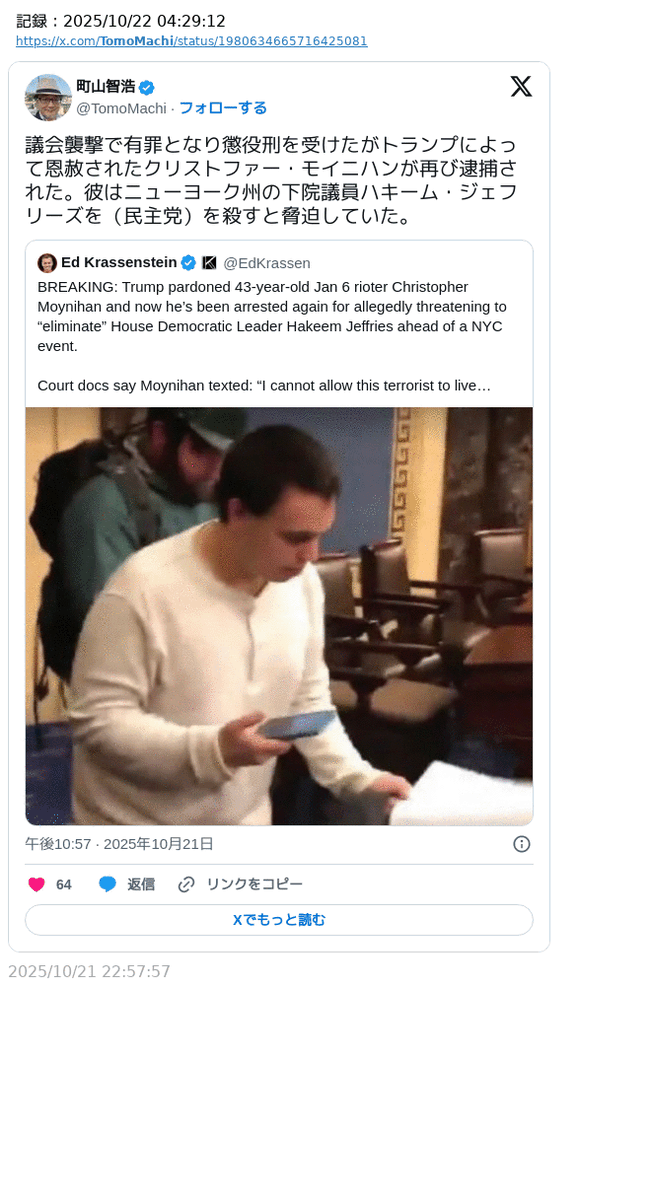Image resolution: width=651 pixels, height=1199 pixels.
Task: Click Ed Krassenstein's blue verified badge
Action: click(x=188, y=263)
